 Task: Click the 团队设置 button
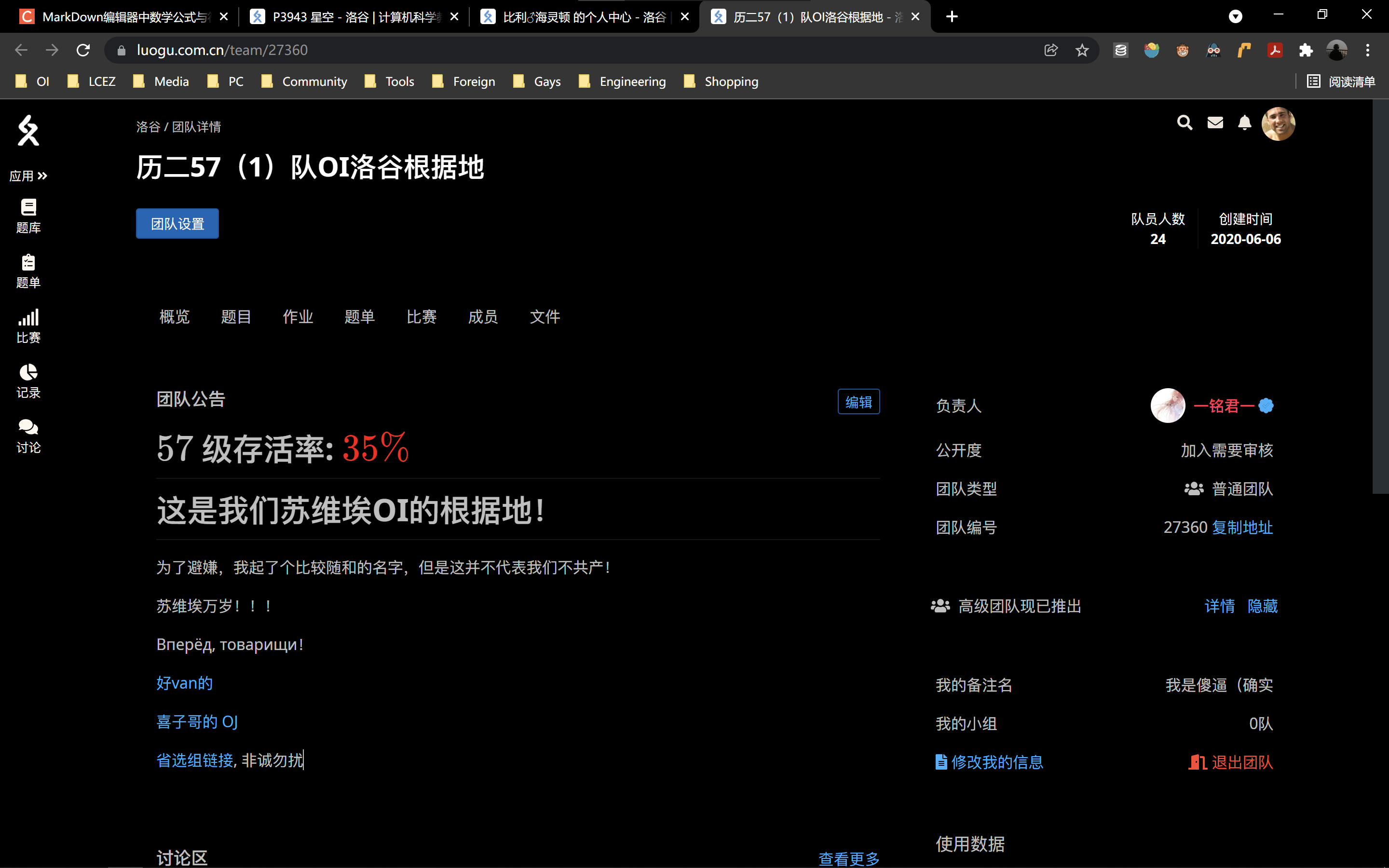pos(177,223)
